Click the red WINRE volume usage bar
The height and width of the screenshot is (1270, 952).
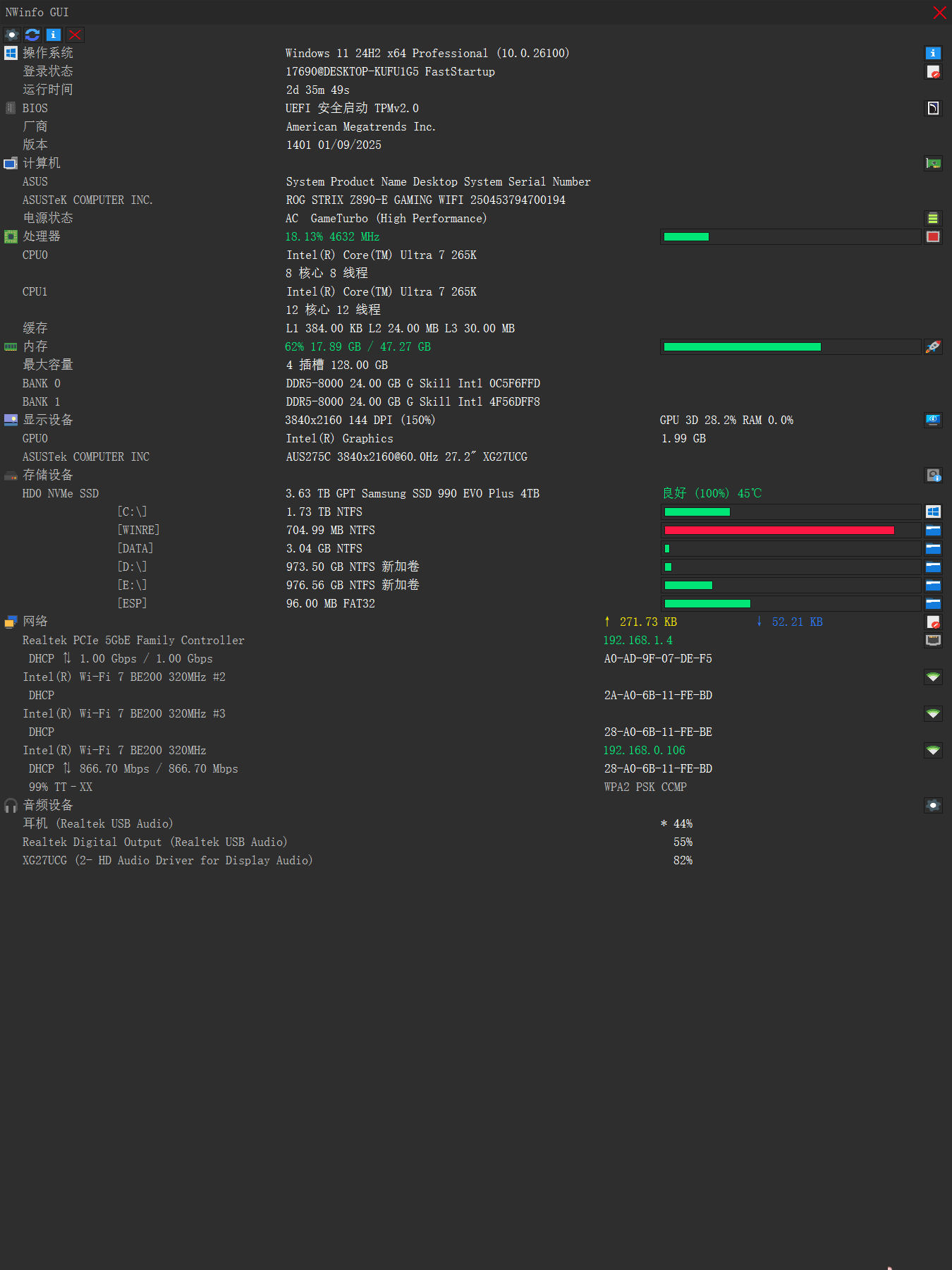(x=791, y=530)
